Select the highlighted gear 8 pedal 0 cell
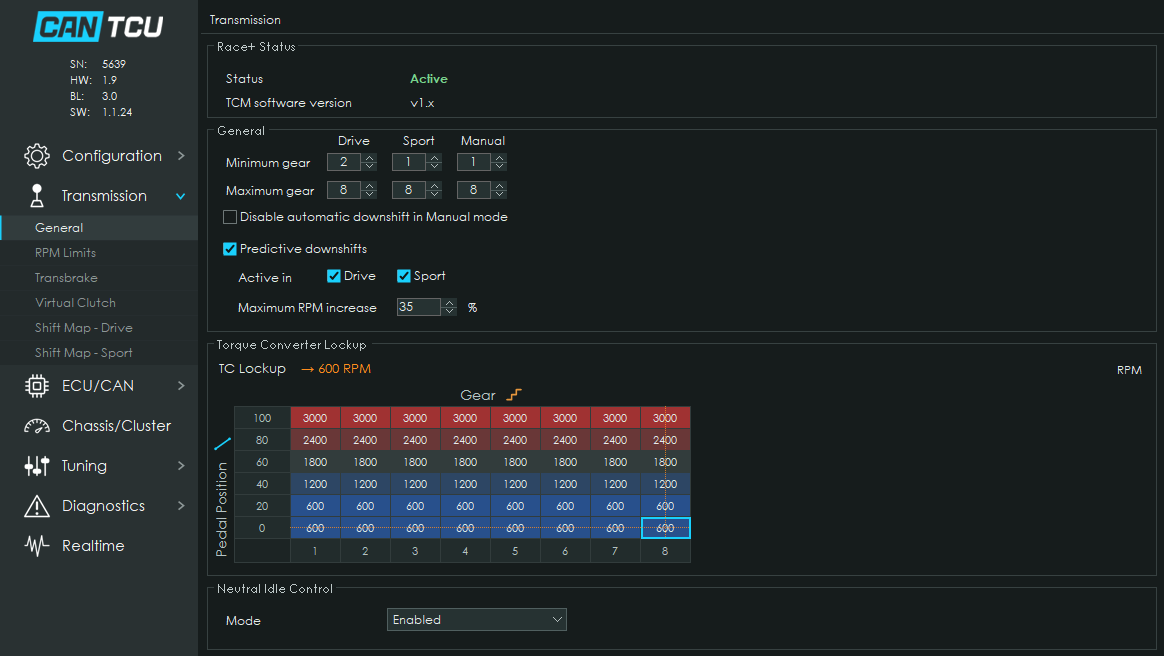Viewport: 1164px width, 656px height. [665, 528]
